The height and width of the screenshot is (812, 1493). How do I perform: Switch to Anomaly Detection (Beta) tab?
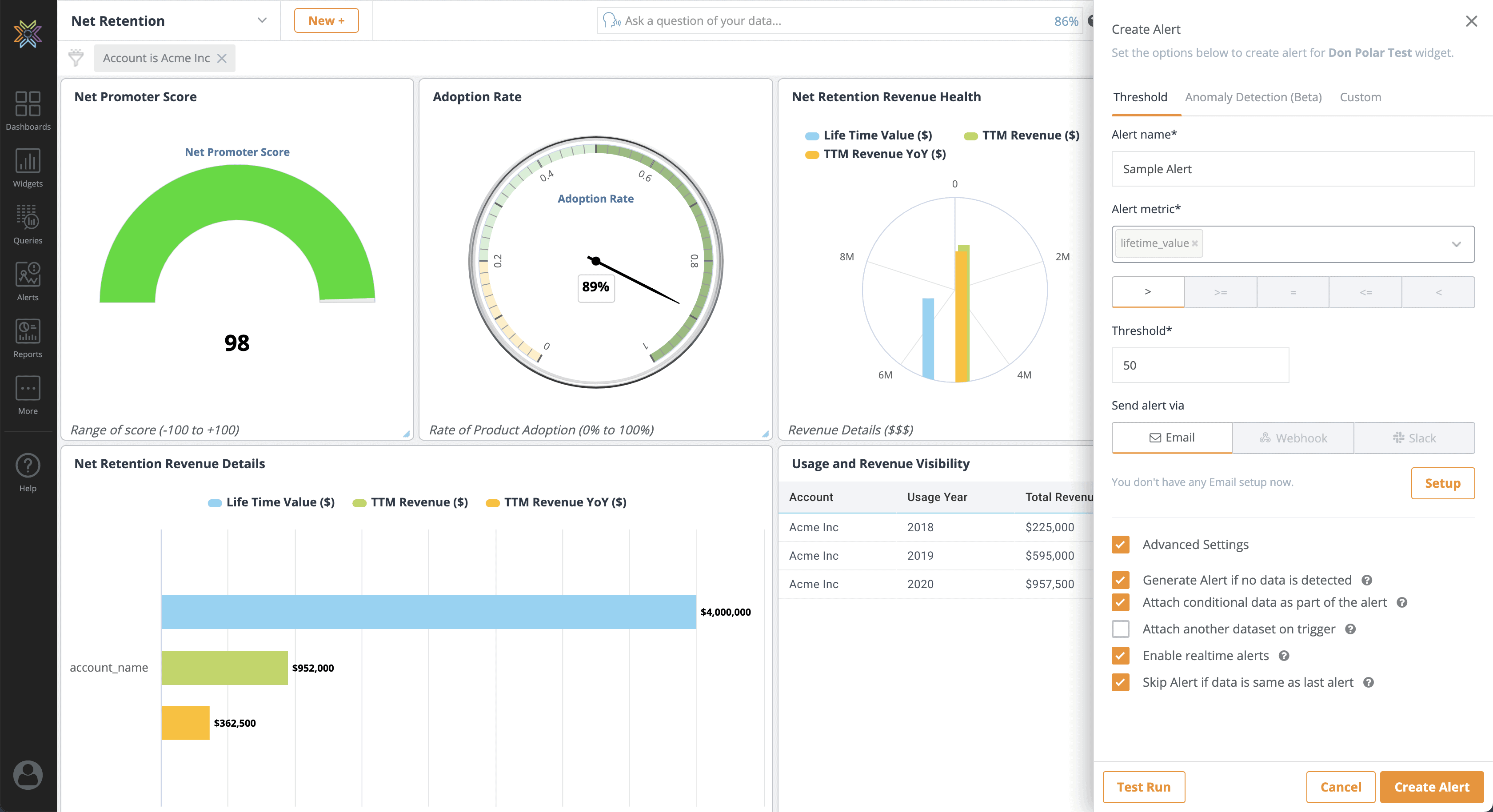[x=1253, y=97]
